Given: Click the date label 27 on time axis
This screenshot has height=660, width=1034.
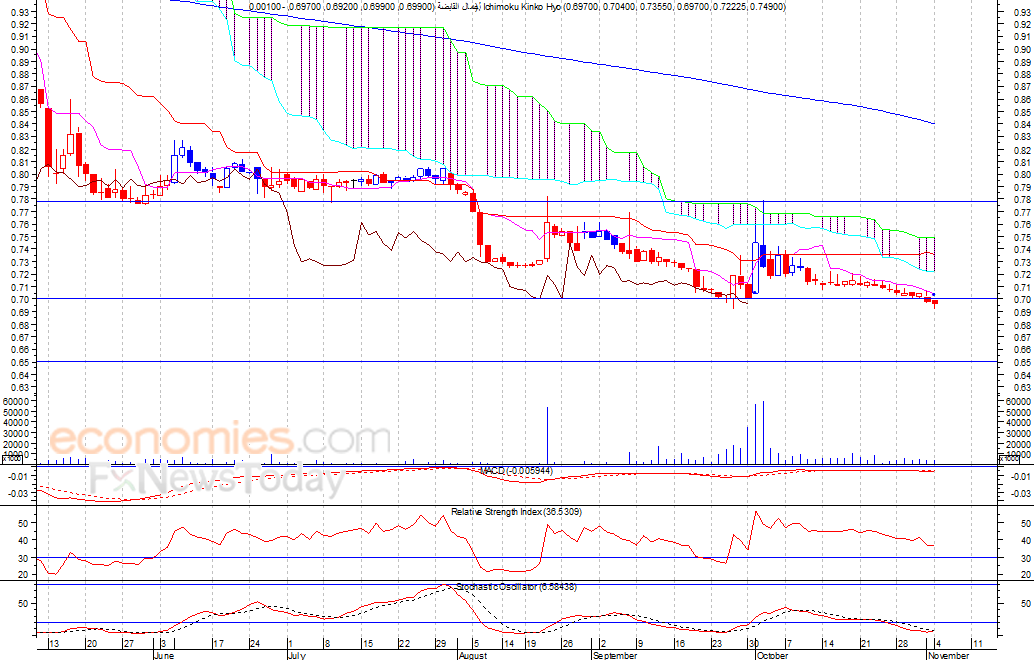Looking at the screenshot, I should coord(129,644).
